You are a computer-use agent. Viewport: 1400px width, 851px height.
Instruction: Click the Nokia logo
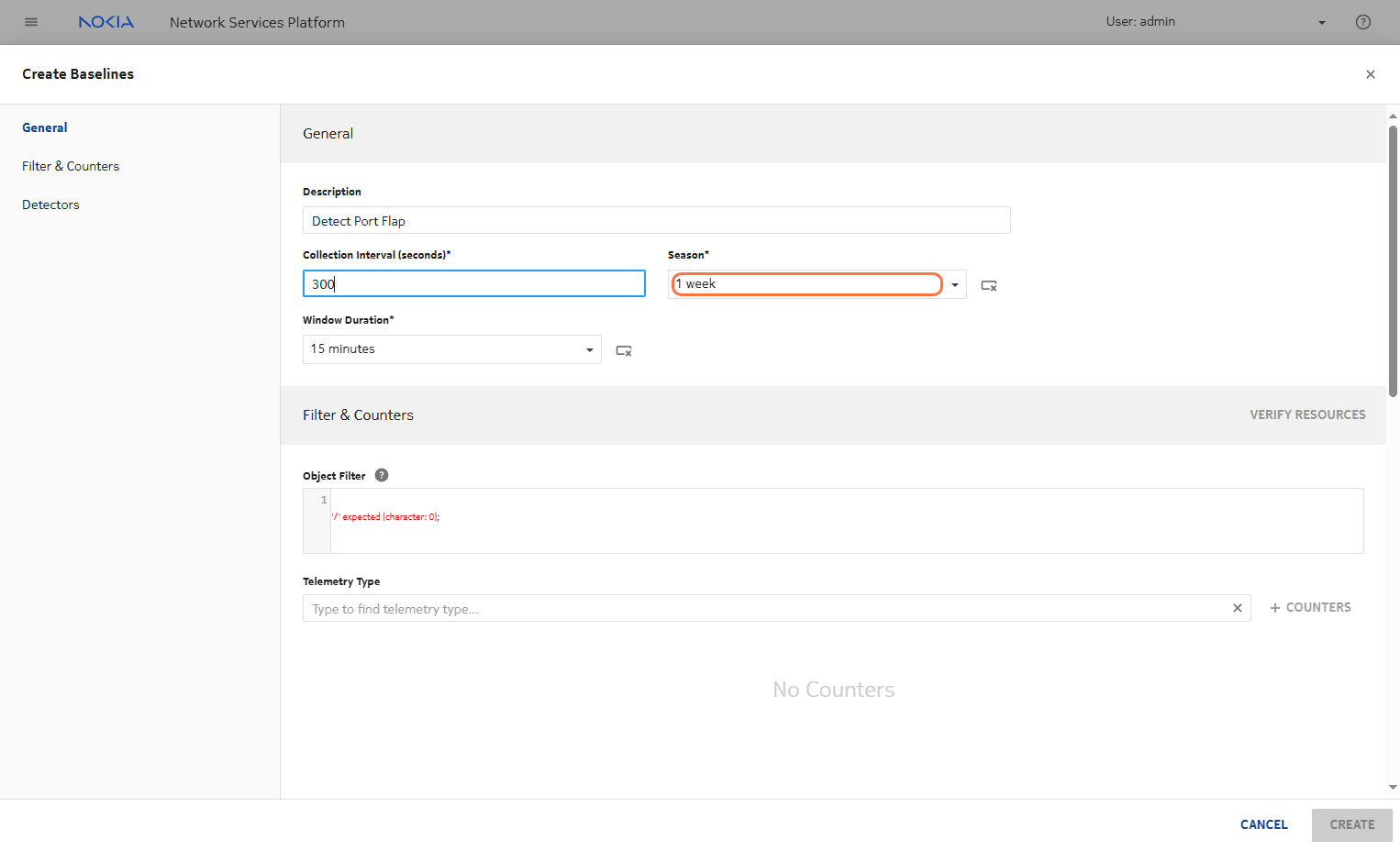click(106, 22)
